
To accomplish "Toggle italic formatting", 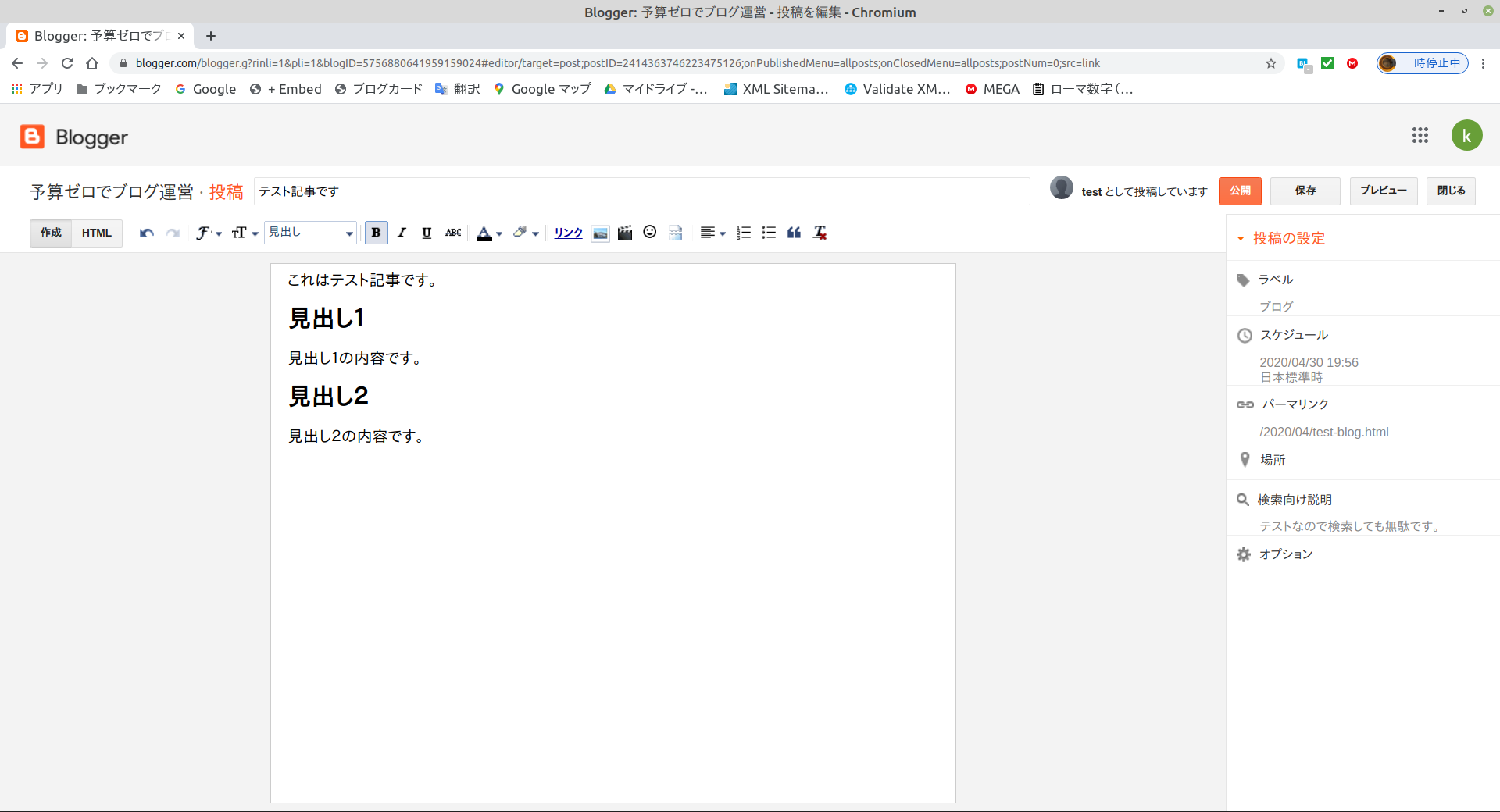I will [402, 233].
